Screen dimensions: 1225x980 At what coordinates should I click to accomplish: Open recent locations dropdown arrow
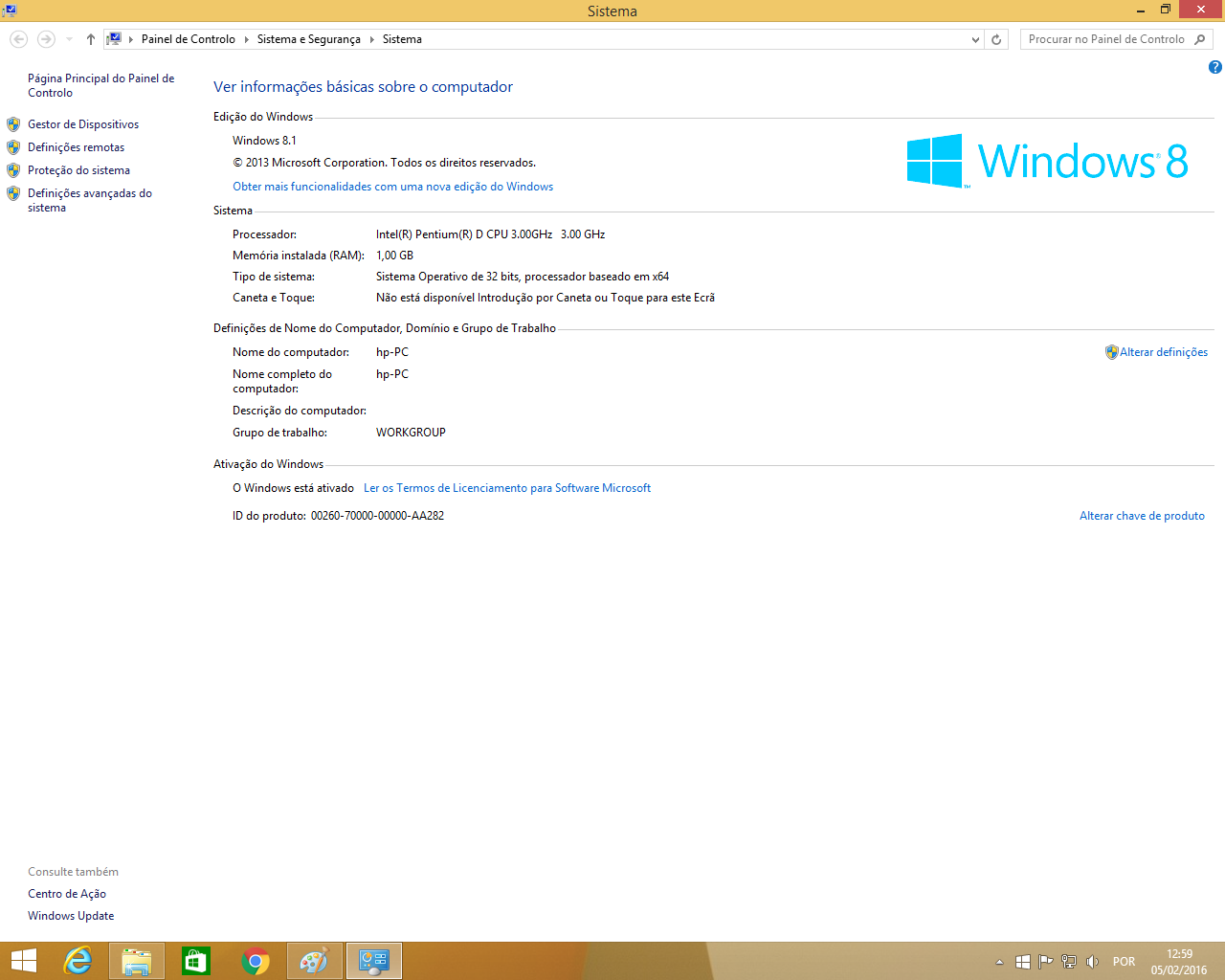point(69,39)
